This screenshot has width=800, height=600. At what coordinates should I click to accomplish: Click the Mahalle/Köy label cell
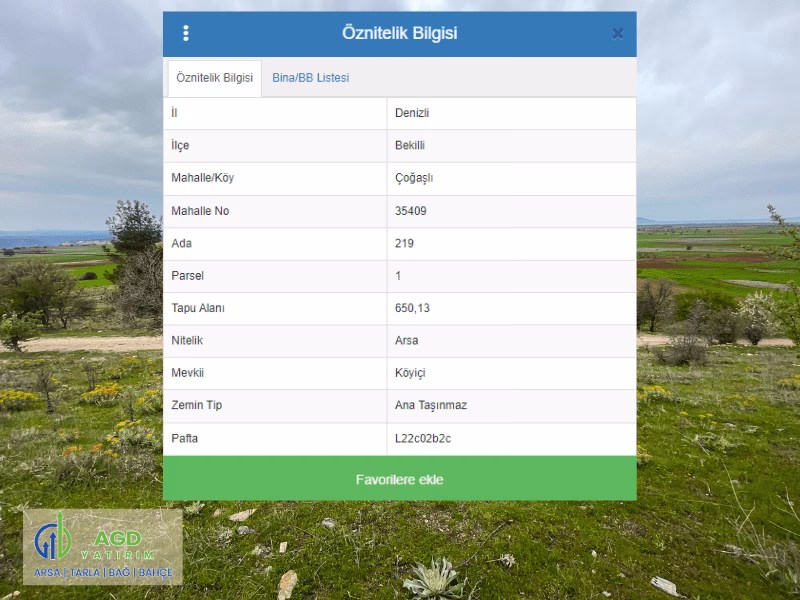275,179
